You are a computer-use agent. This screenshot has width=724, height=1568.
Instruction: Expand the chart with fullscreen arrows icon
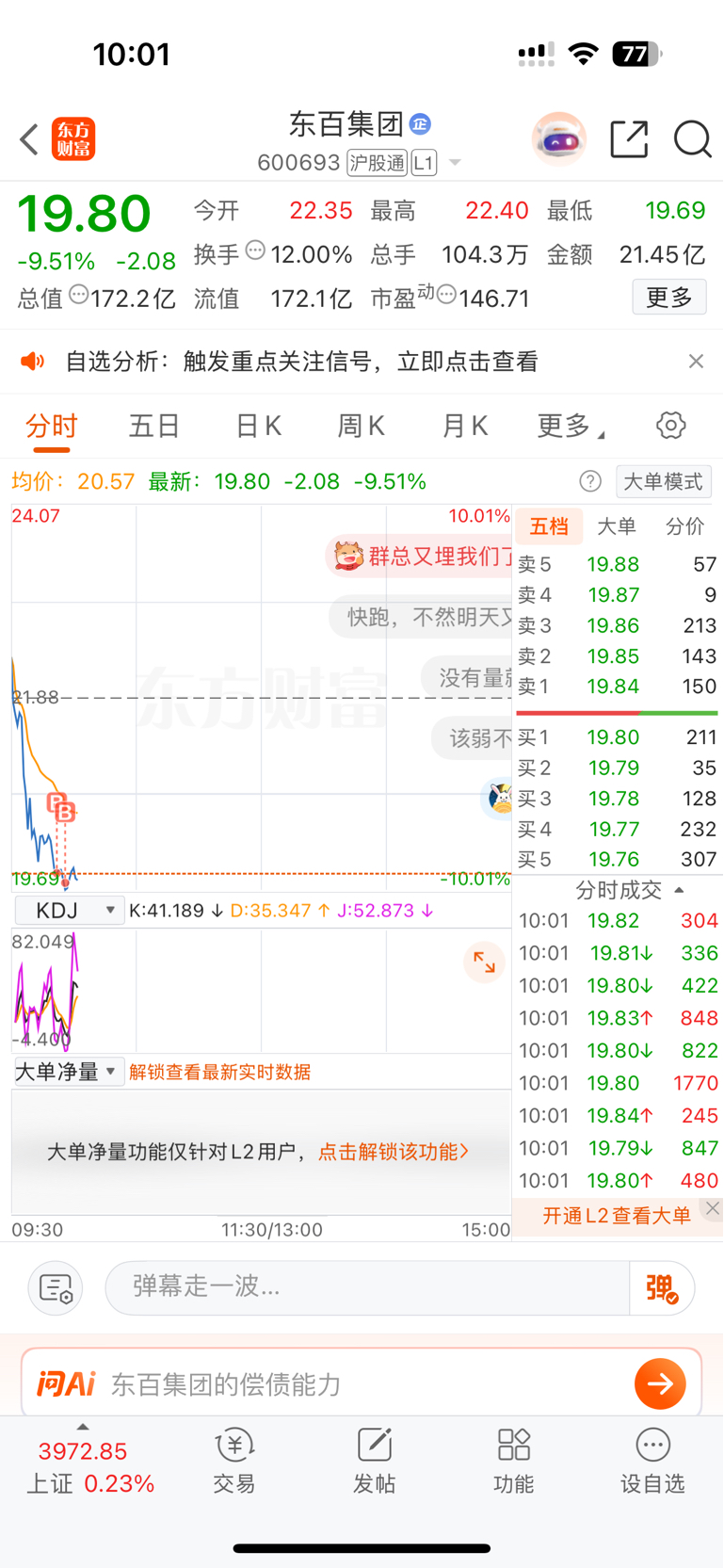point(484,962)
